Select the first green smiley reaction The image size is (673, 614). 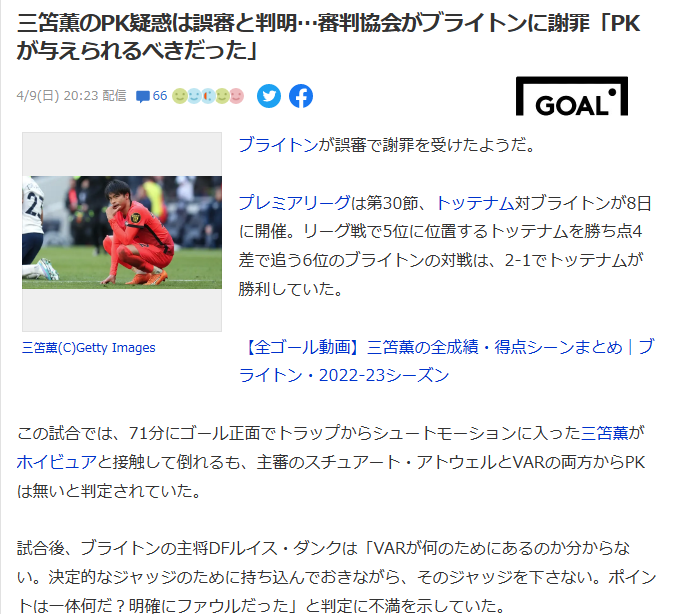point(179,96)
